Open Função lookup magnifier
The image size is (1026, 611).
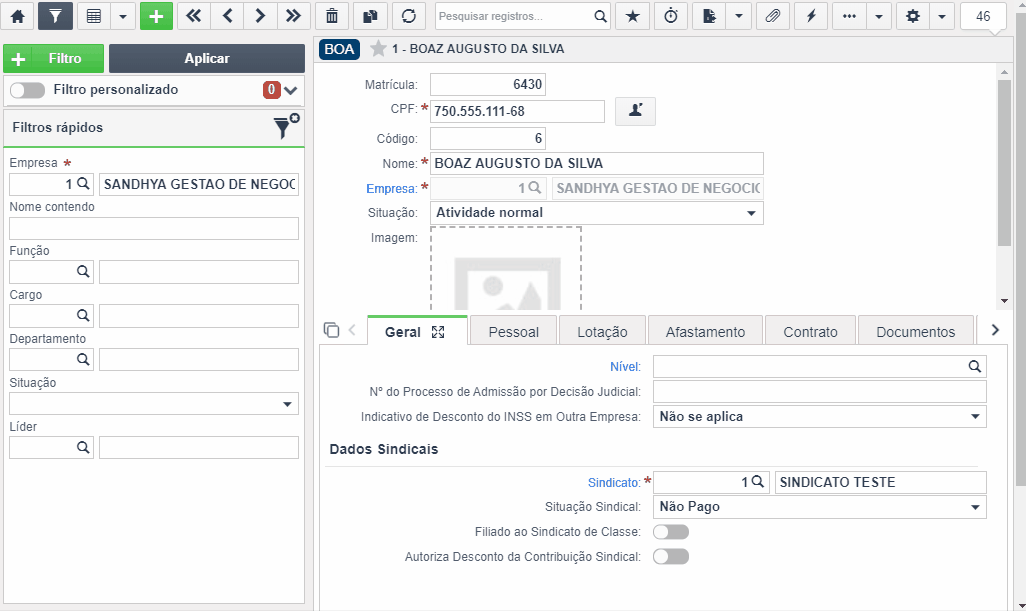pyautogui.click(x=83, y=271)
